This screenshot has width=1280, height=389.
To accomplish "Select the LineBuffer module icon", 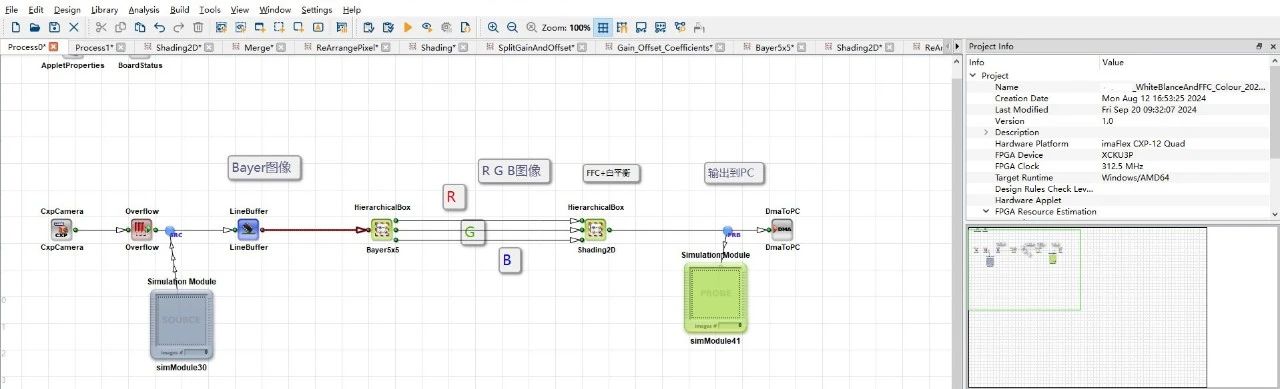I will click(x=248, y=230).
